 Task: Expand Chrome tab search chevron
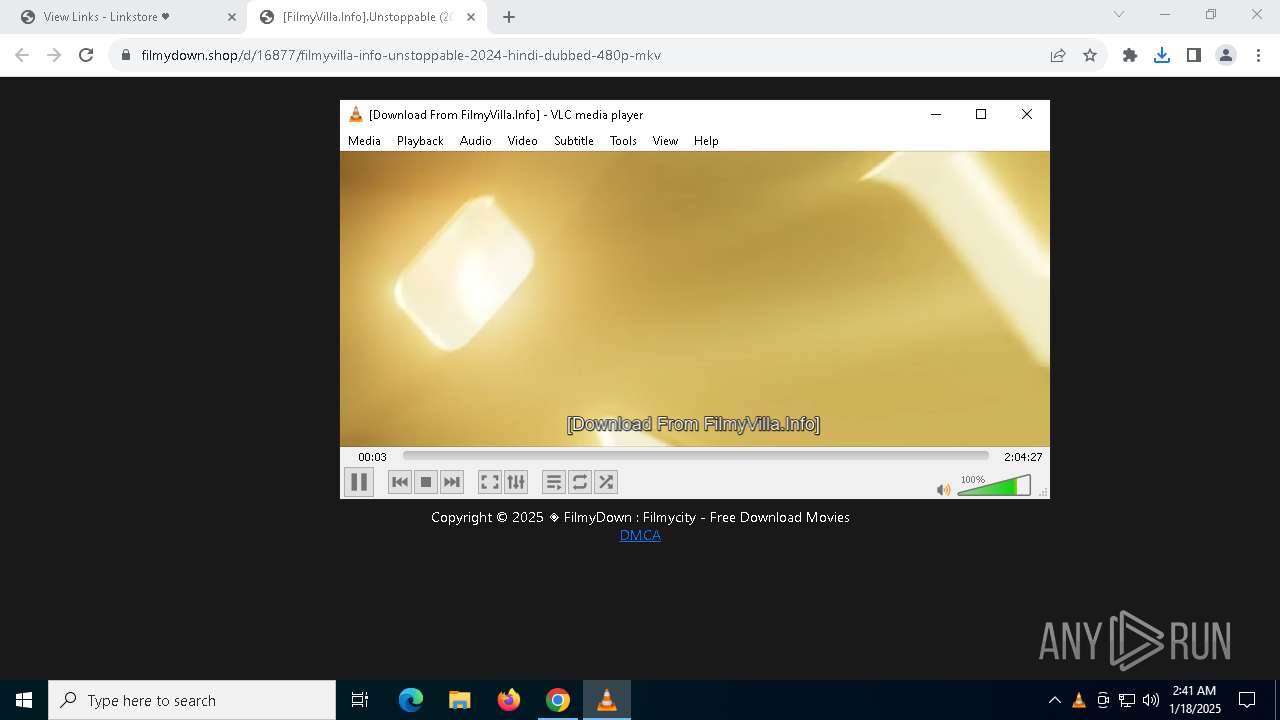(1119, 14)
